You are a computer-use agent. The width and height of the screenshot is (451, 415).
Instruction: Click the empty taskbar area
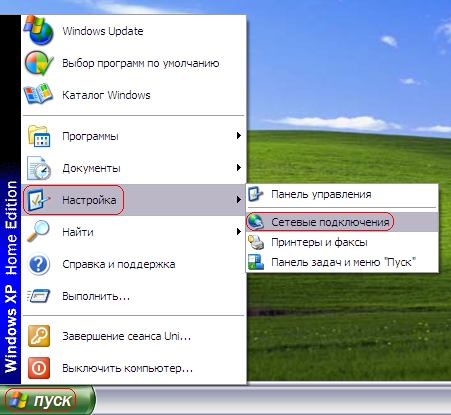pyautogui.click(x=273, y=400)
